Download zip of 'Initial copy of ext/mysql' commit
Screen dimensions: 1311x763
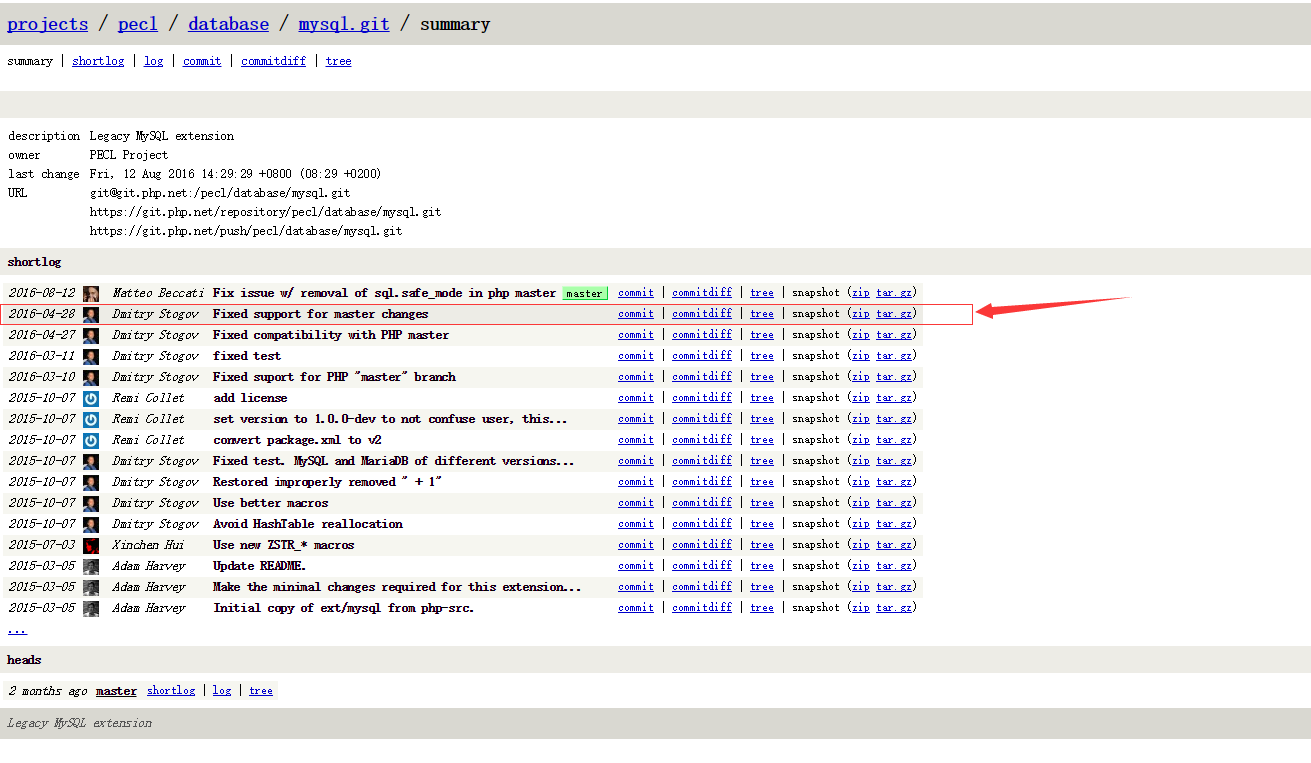[x=861, y=608]
